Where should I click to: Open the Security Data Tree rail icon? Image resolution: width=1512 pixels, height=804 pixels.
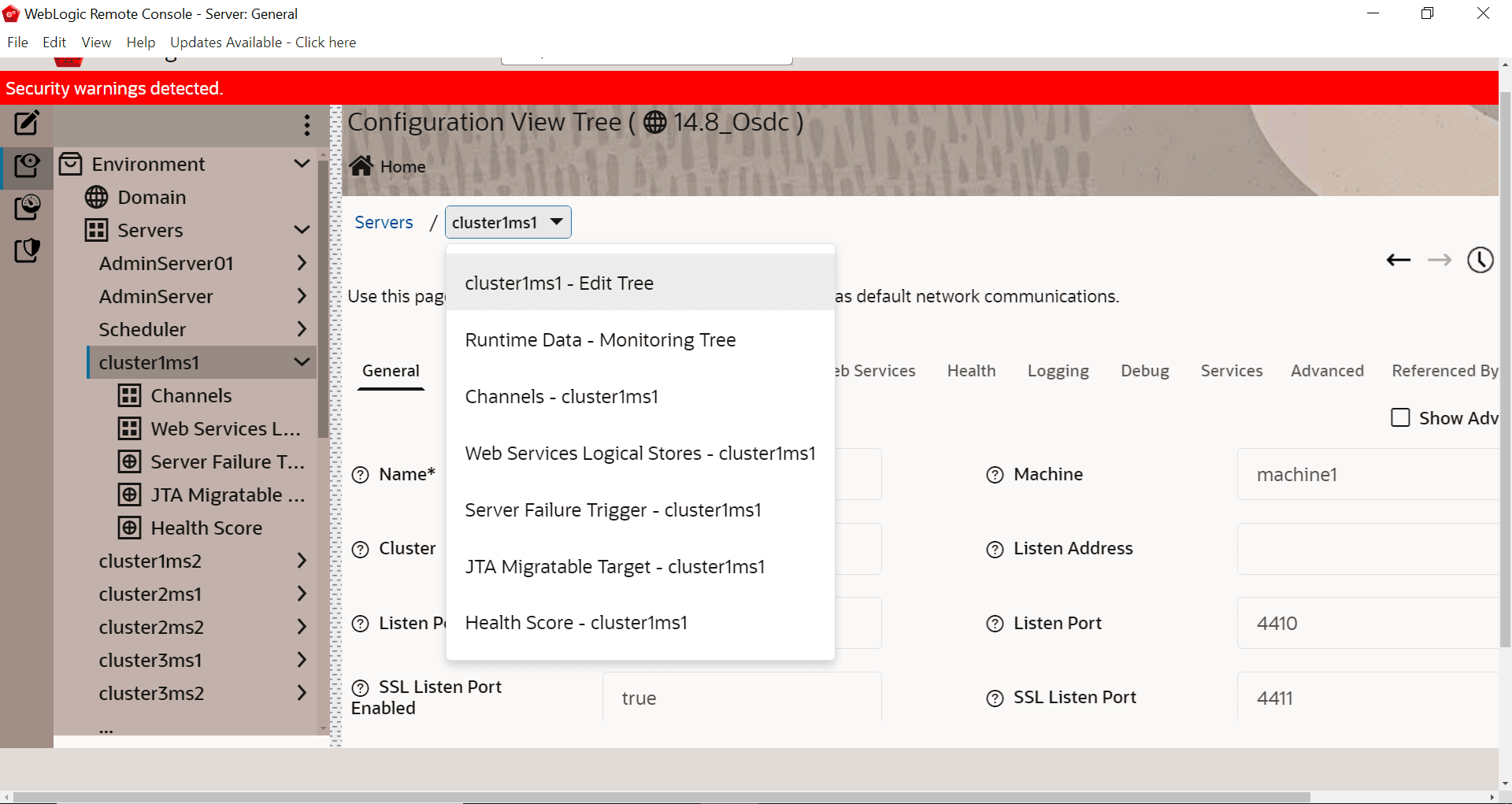click(x=27, y=250)
